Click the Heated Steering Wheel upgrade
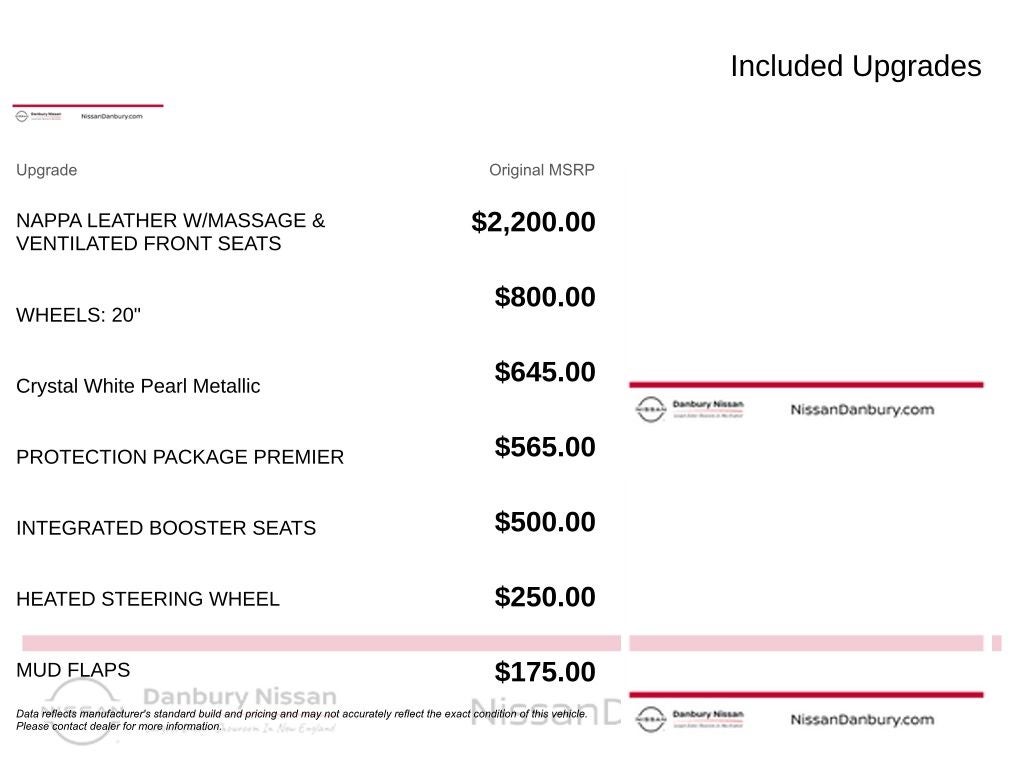Screen dimensions: 1024x768 (148, 599)
